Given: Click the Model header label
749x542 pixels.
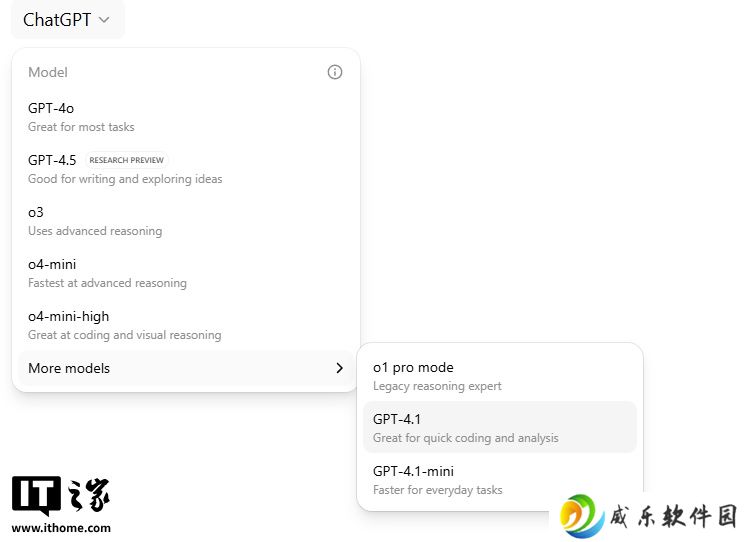Looking at the screenshot, I should click(48, 72).
